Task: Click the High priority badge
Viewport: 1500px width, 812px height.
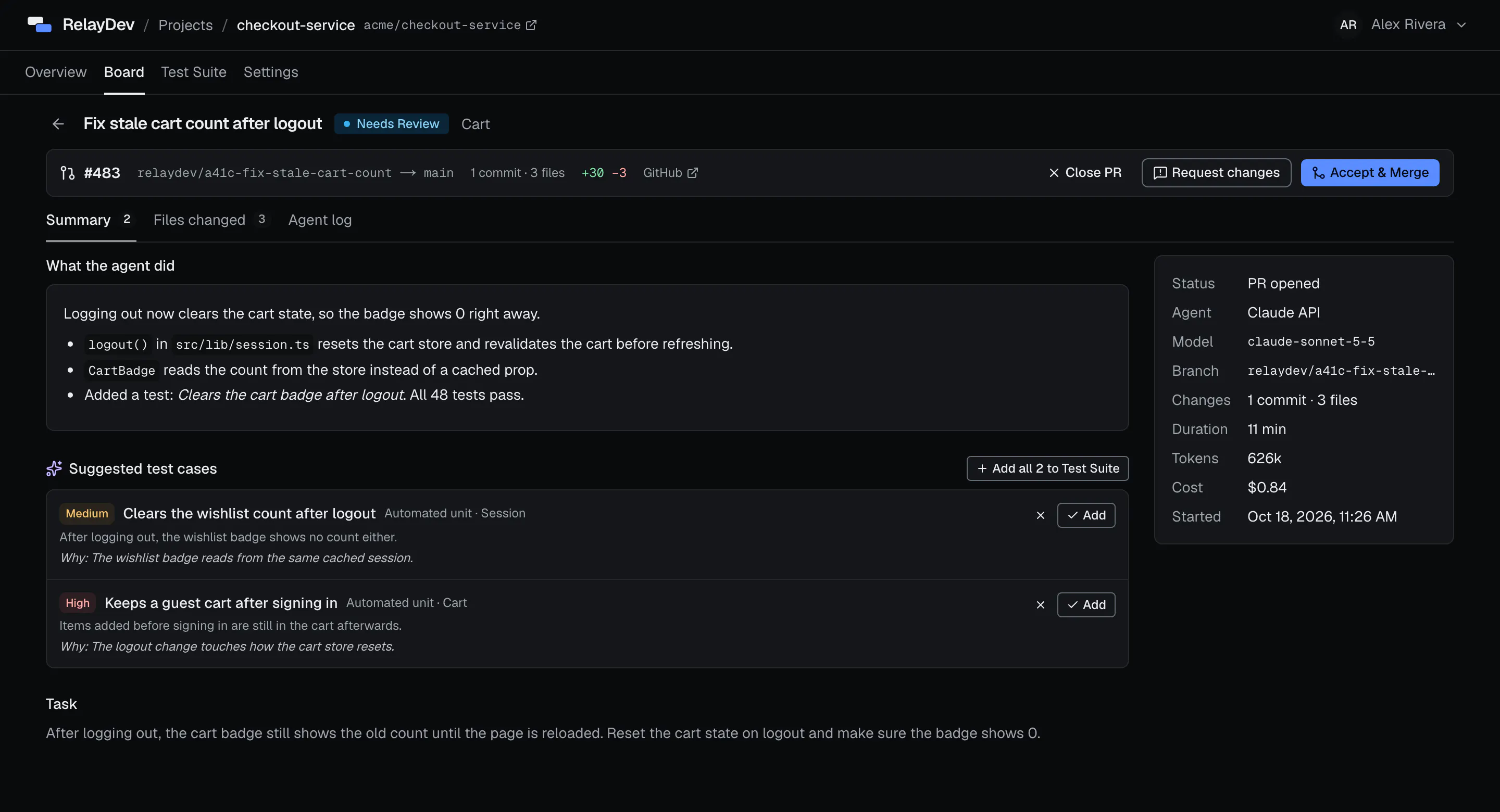Action: tap(78, 603)
